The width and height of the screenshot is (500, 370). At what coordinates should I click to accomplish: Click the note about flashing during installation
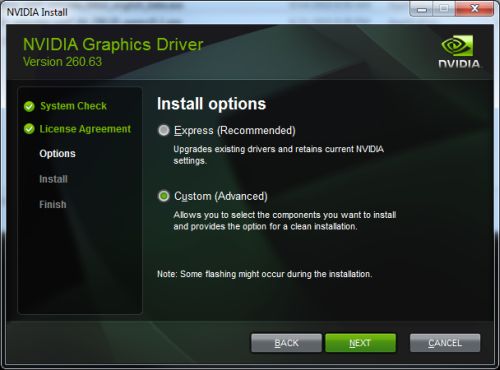[264, 274]
